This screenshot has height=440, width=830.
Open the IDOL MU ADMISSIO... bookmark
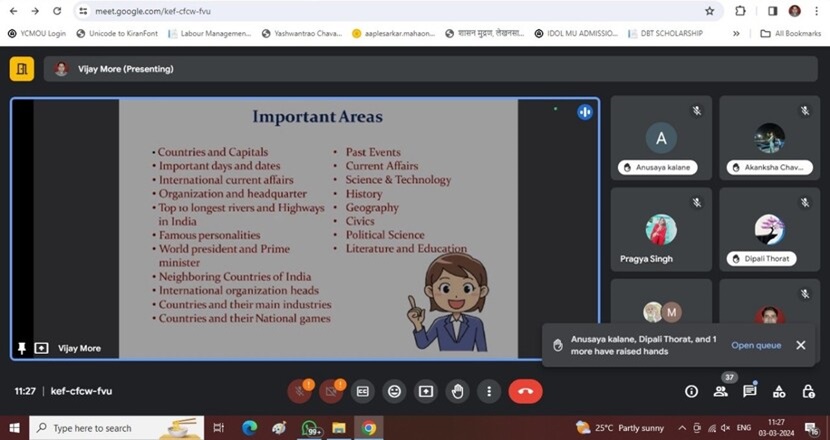576,33
